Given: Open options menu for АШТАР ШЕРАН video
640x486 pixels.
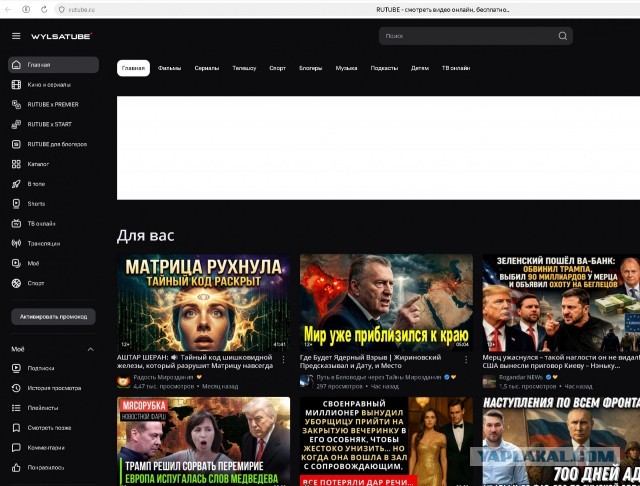Looking at the screenshot, I should tap(284, 360).
